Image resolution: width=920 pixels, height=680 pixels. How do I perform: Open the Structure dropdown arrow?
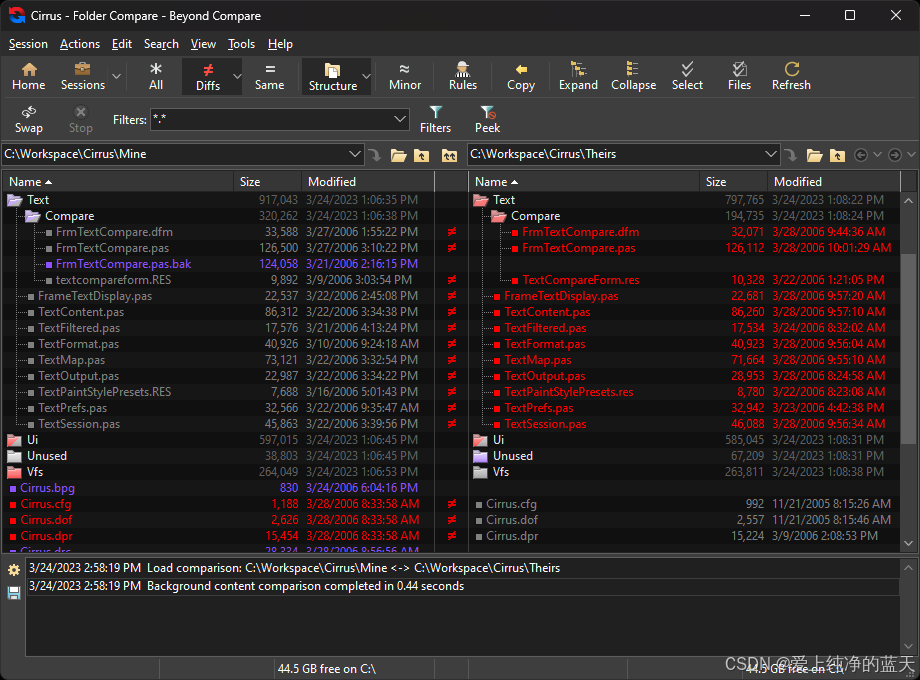pos(366,76)
